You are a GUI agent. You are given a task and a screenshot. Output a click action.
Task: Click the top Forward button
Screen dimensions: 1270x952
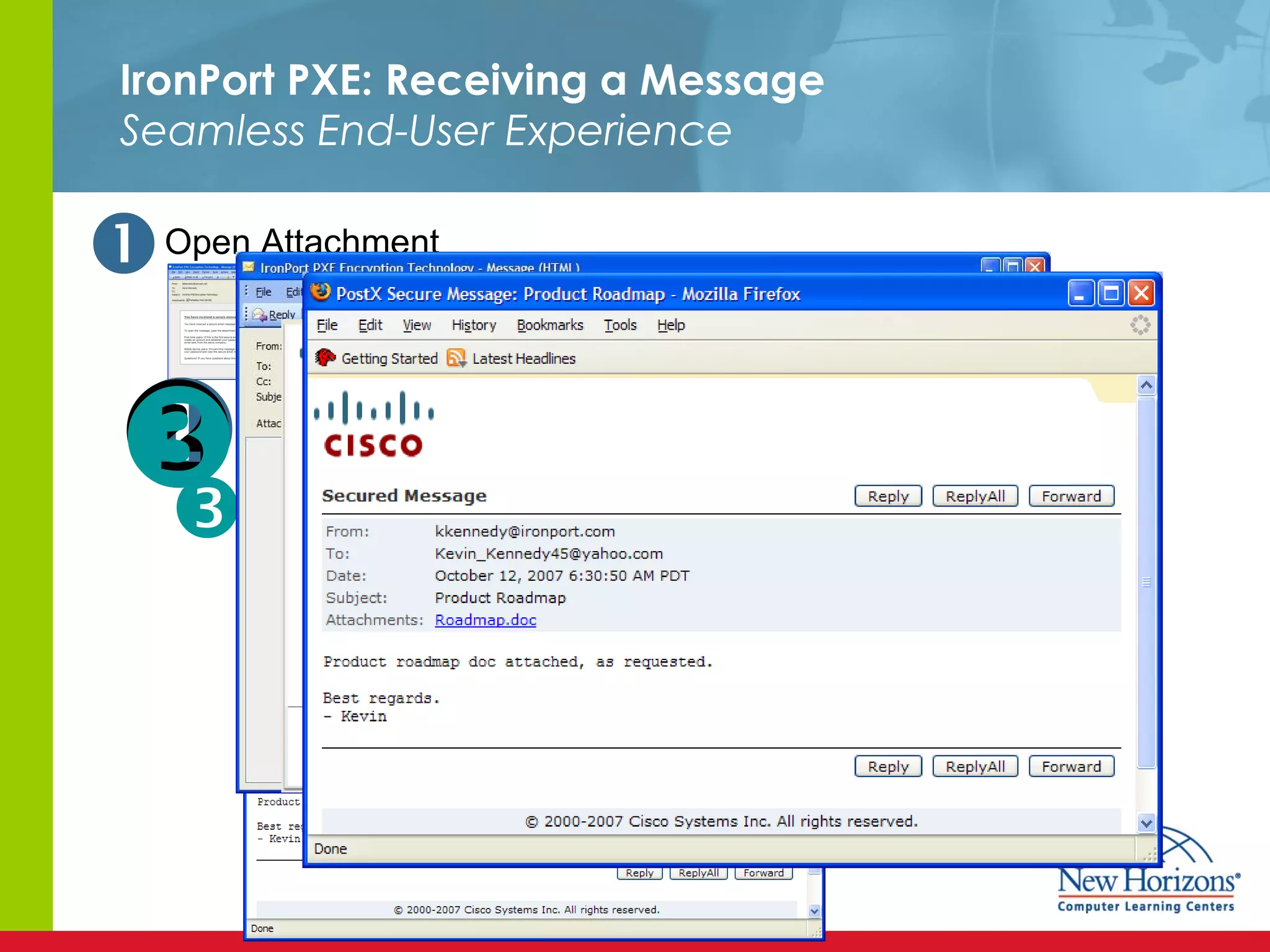[1071, 496]
